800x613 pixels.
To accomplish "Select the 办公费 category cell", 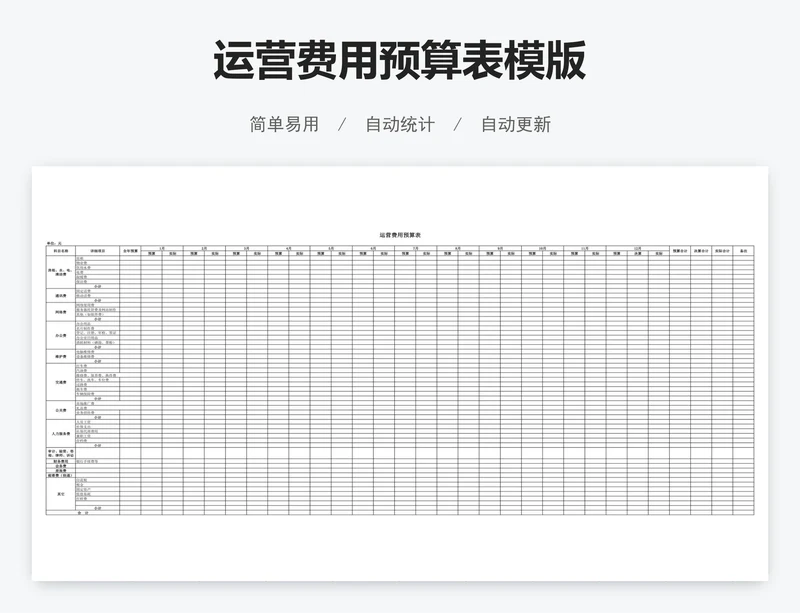I will coord(61,335).
